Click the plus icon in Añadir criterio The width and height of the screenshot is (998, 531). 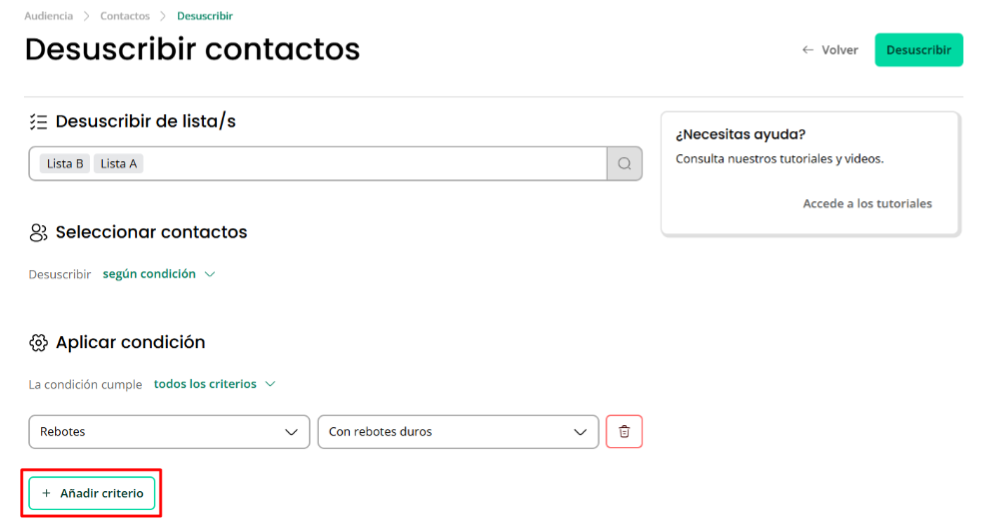coord(46,493)
